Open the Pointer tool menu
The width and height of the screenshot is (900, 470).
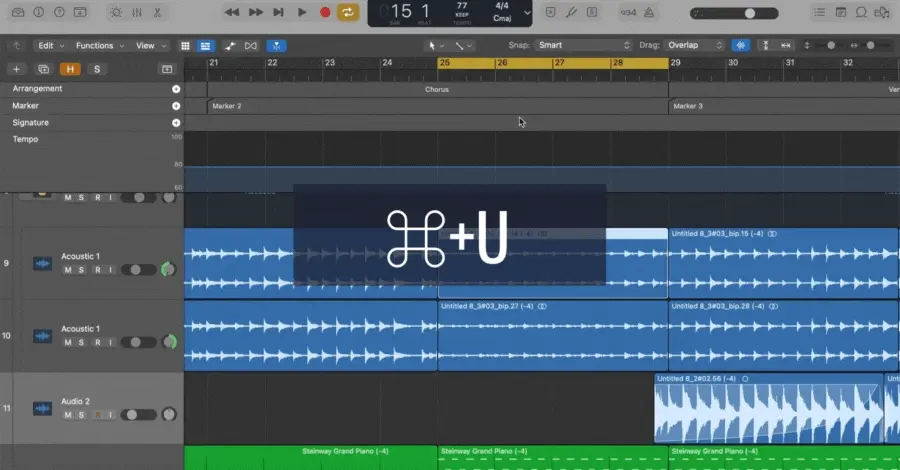pos(436,45)
